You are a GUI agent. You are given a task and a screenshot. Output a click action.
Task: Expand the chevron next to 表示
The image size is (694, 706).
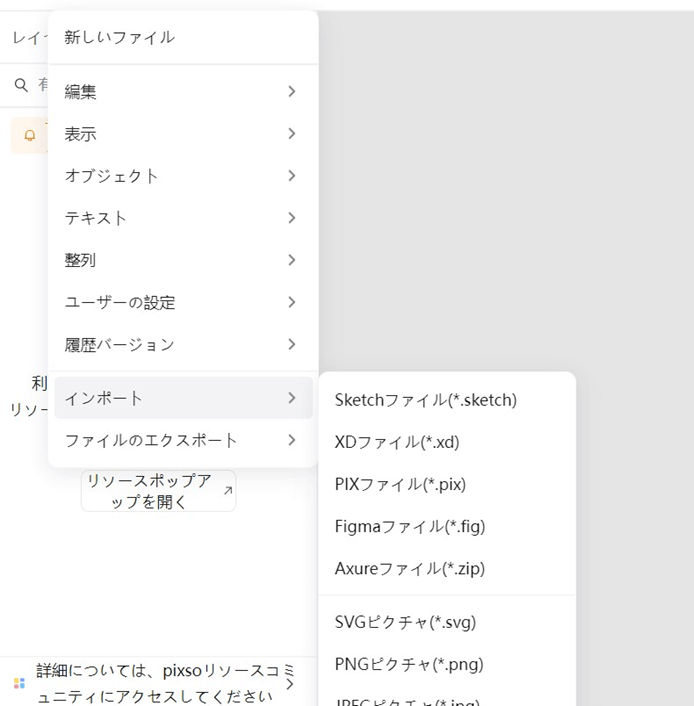click(292, 134)
